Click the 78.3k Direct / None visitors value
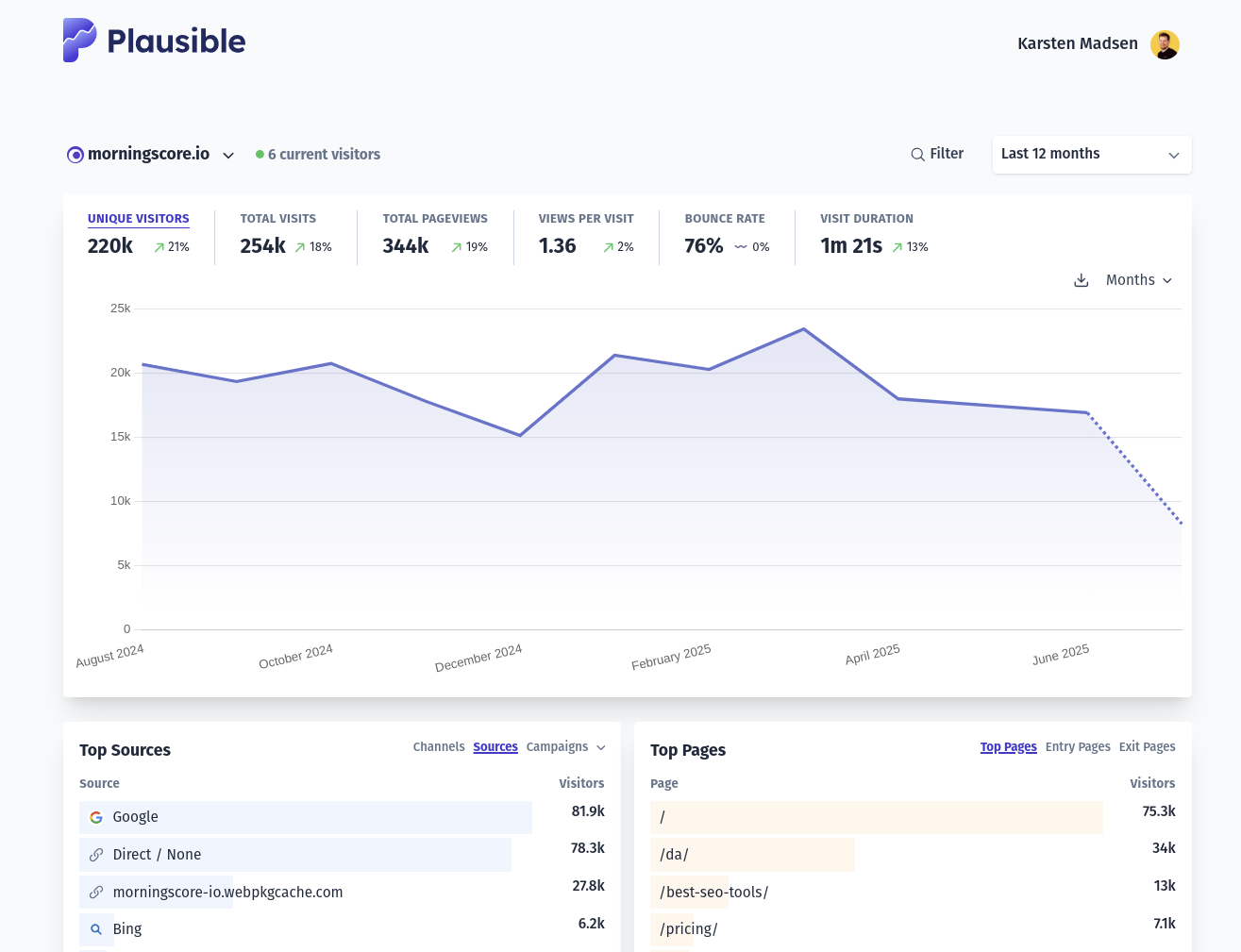Viewport: 1241px width, 952px height. coord(588,848)
